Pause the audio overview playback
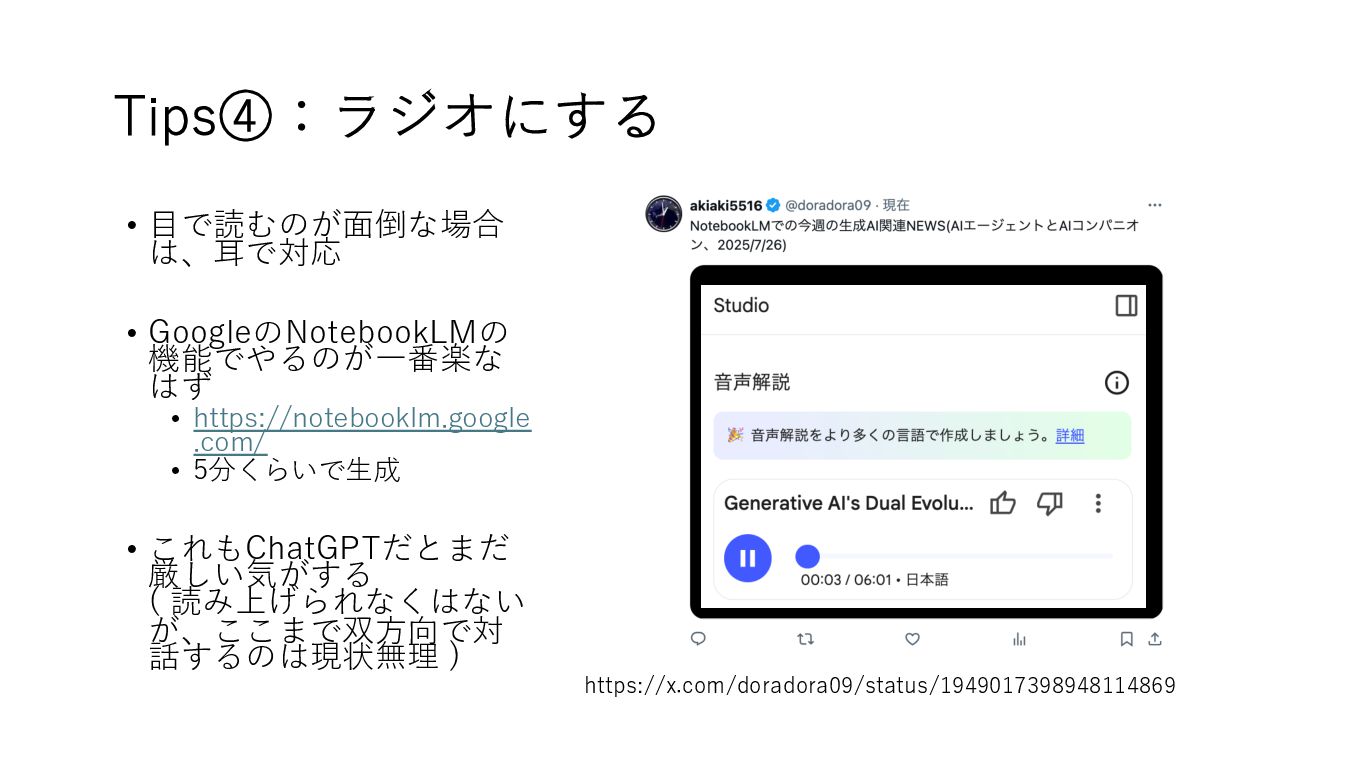1361x765 pixels. coord(747,558)
